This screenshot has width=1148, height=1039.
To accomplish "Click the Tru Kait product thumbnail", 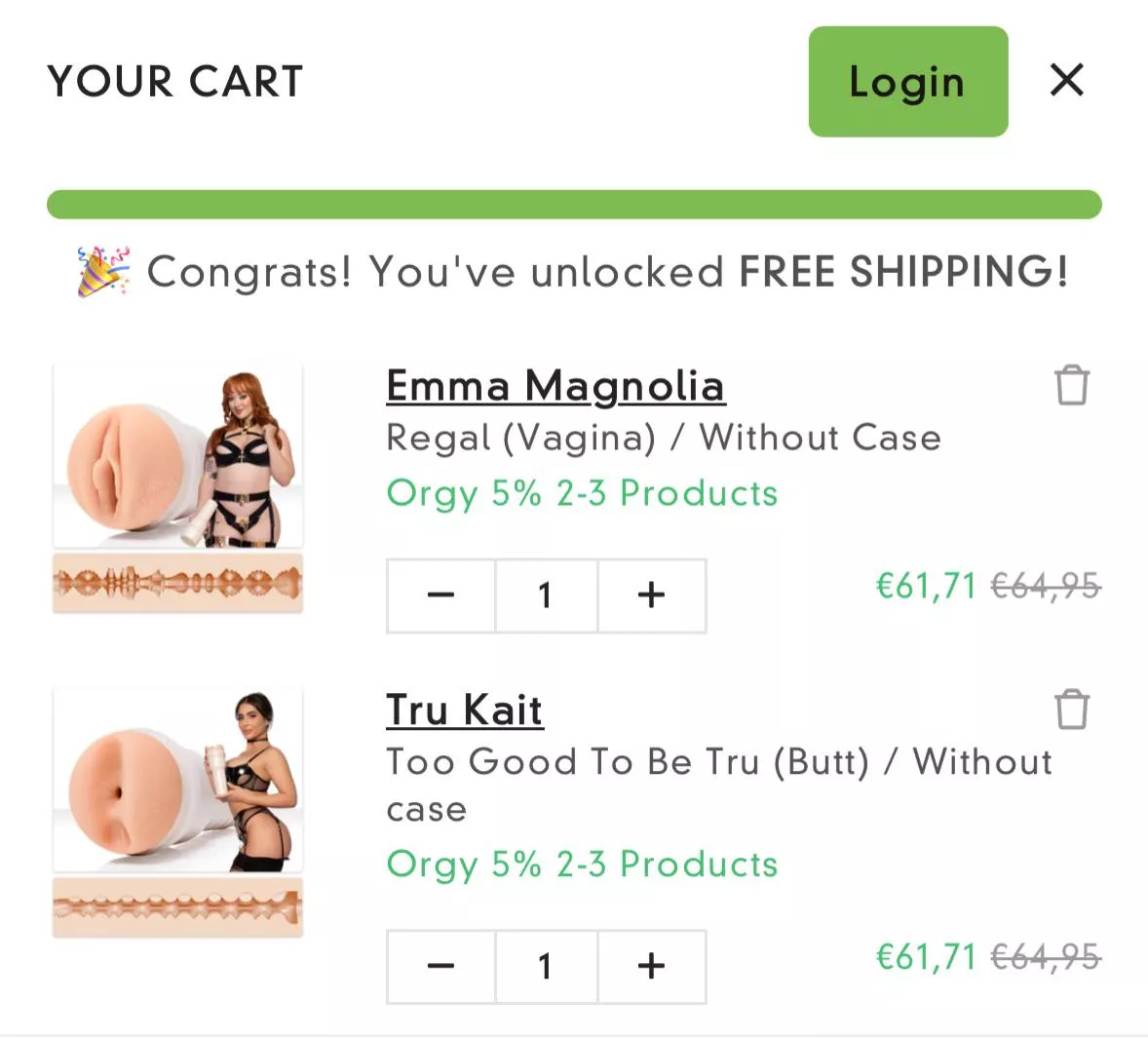I will point(177,811).
